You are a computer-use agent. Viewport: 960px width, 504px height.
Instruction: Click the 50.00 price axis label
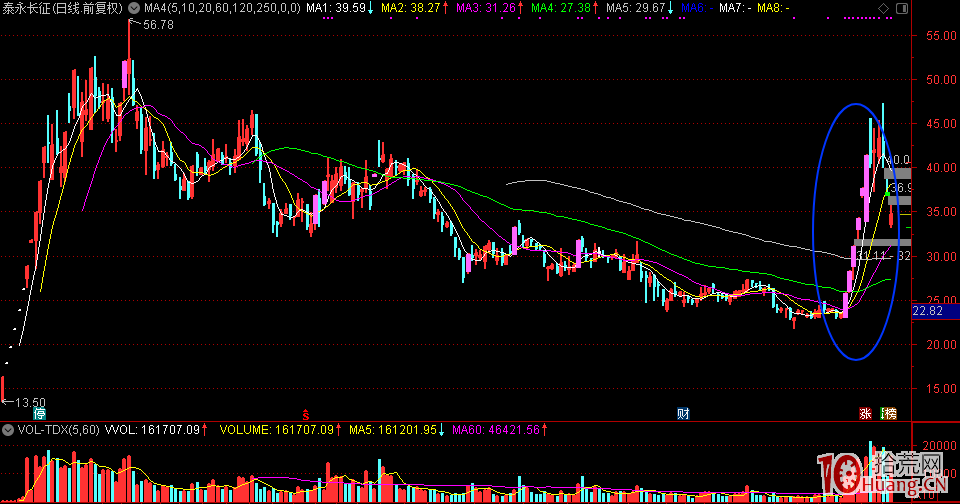(941, 80)
